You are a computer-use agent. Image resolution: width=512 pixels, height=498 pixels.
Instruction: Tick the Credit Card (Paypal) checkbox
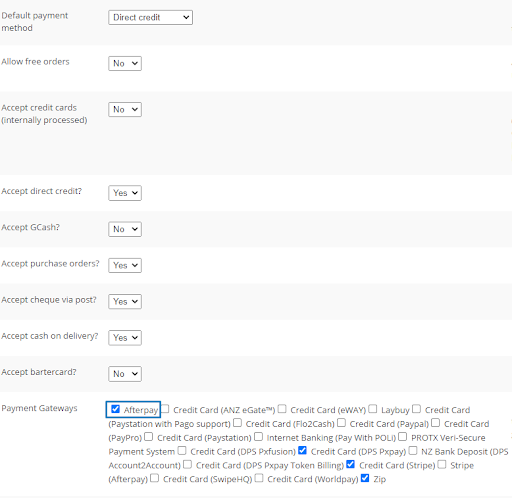pyautogui.click(x=341, y=423)
